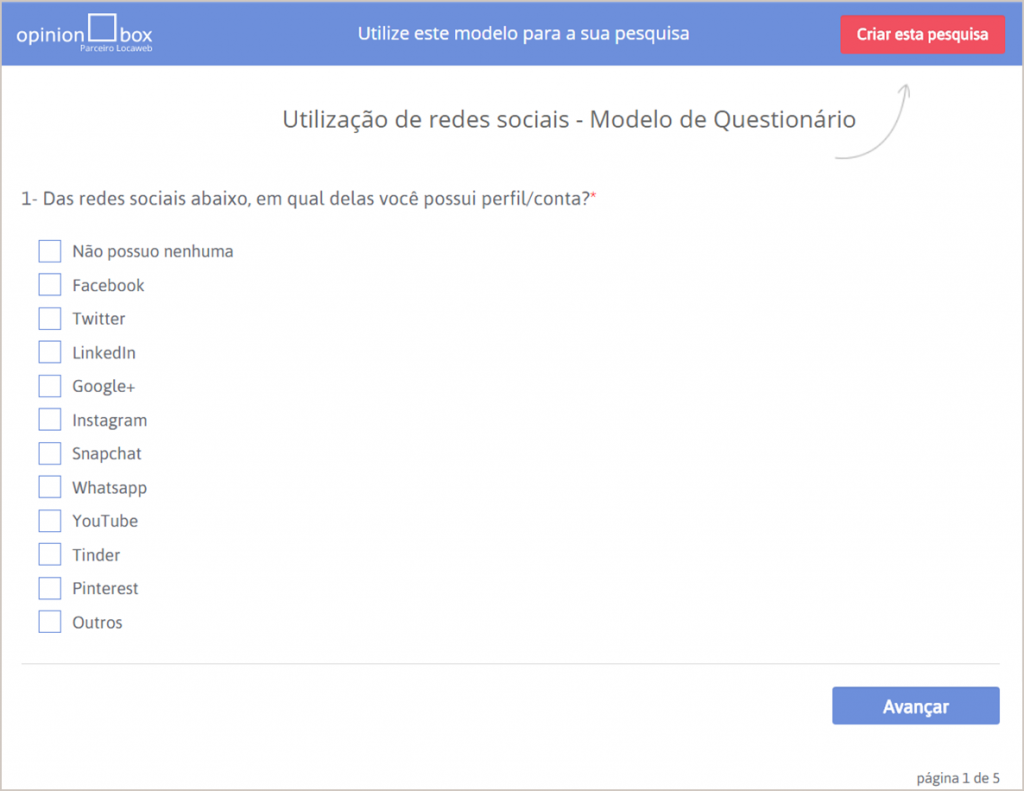Image resolution: width=1024 pixels, height=791 pixels.
Task: Click the Opinion Box logo
Action: 83,32
